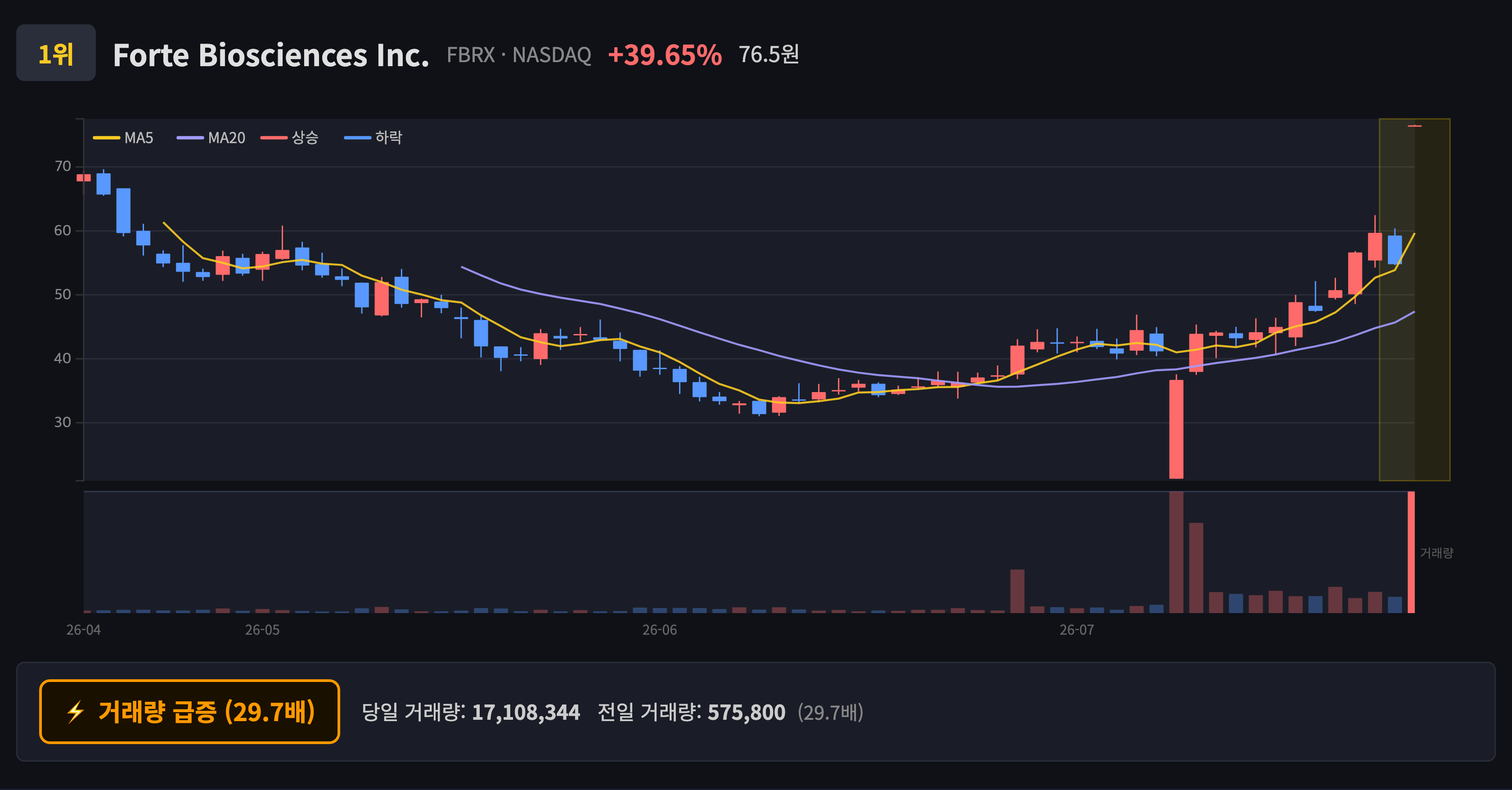Click the 26-07 date axis label
Image resolution: width=1512 pixels, height=790 pixels.
click(1077, 630)
